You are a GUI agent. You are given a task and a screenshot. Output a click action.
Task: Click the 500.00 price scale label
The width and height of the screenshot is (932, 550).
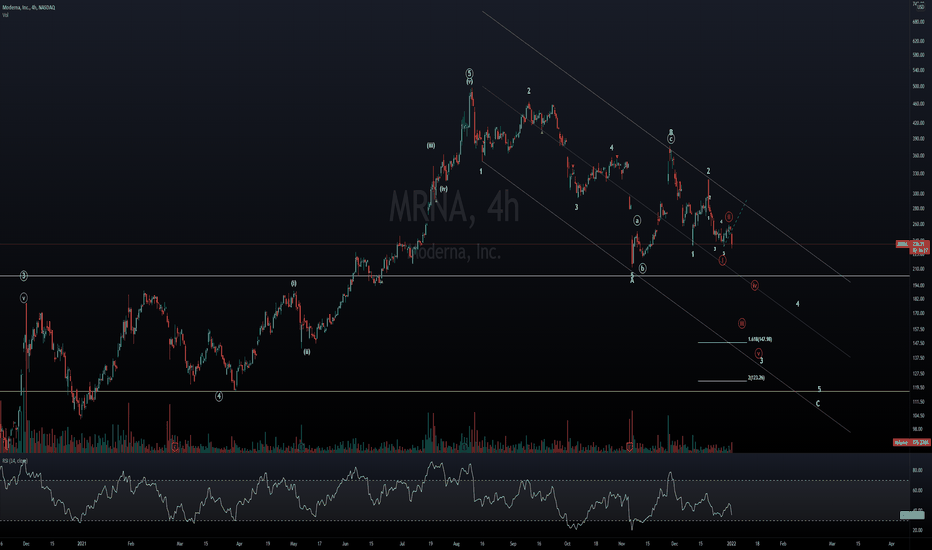918,86
